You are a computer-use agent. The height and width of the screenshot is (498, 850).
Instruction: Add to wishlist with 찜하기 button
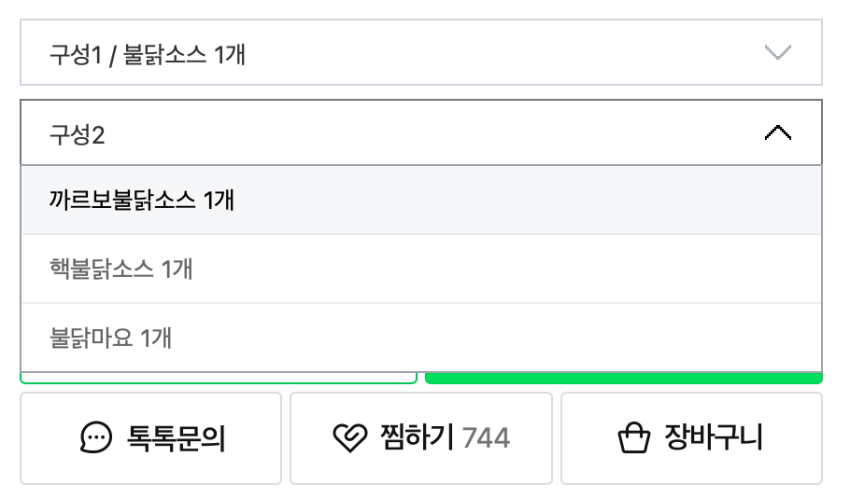click(420, 438)
